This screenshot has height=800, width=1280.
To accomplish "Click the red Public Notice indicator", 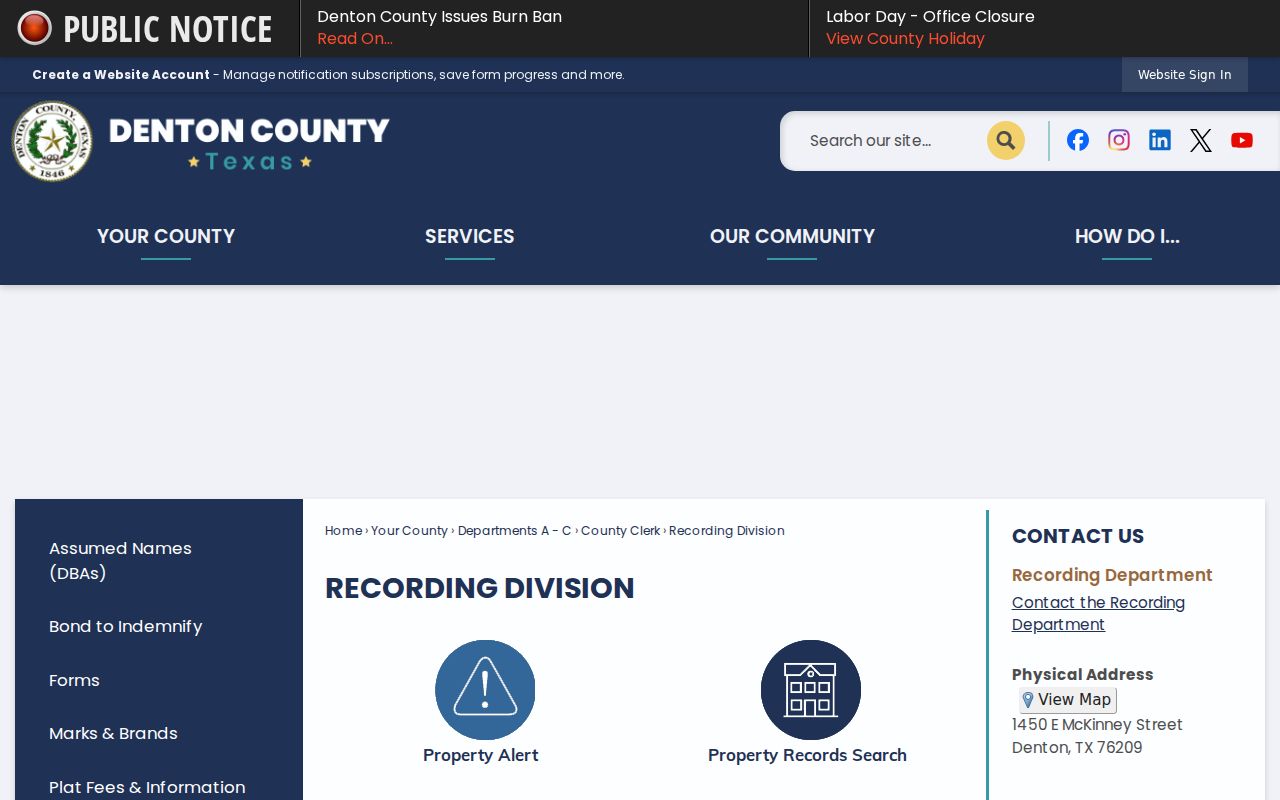I will [34, 28].
